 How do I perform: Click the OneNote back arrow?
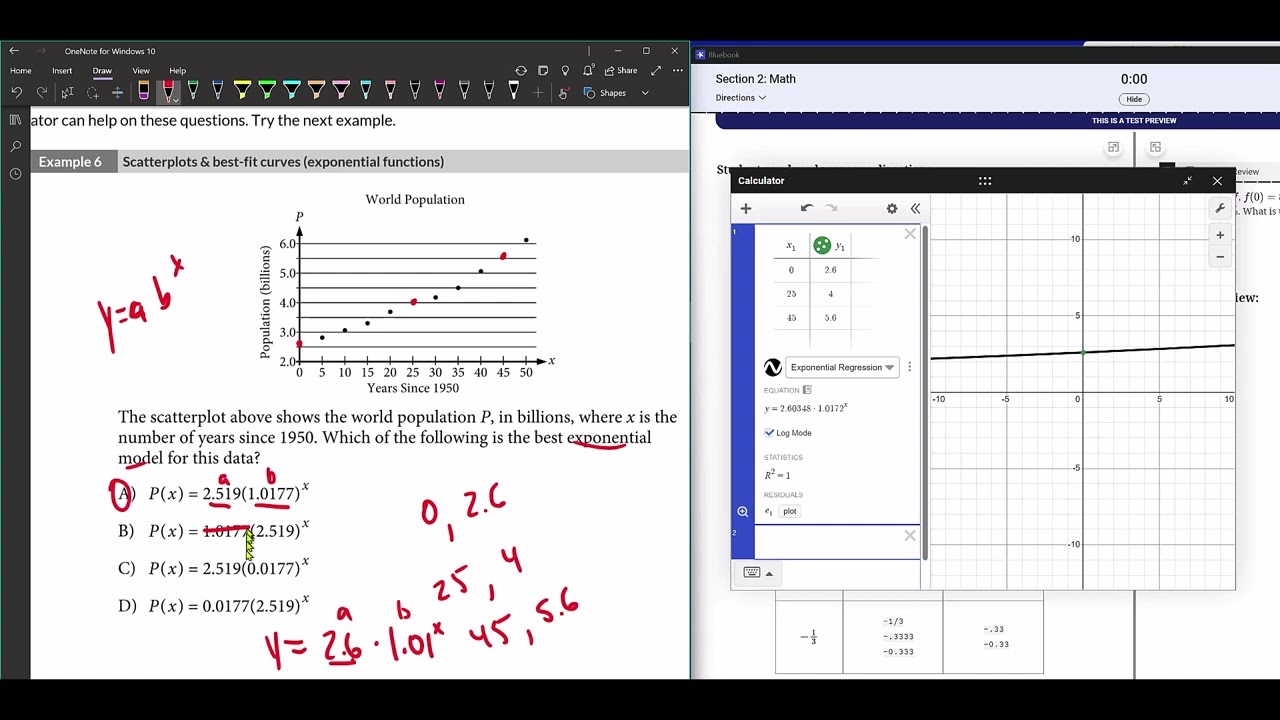tap(14, 51)
